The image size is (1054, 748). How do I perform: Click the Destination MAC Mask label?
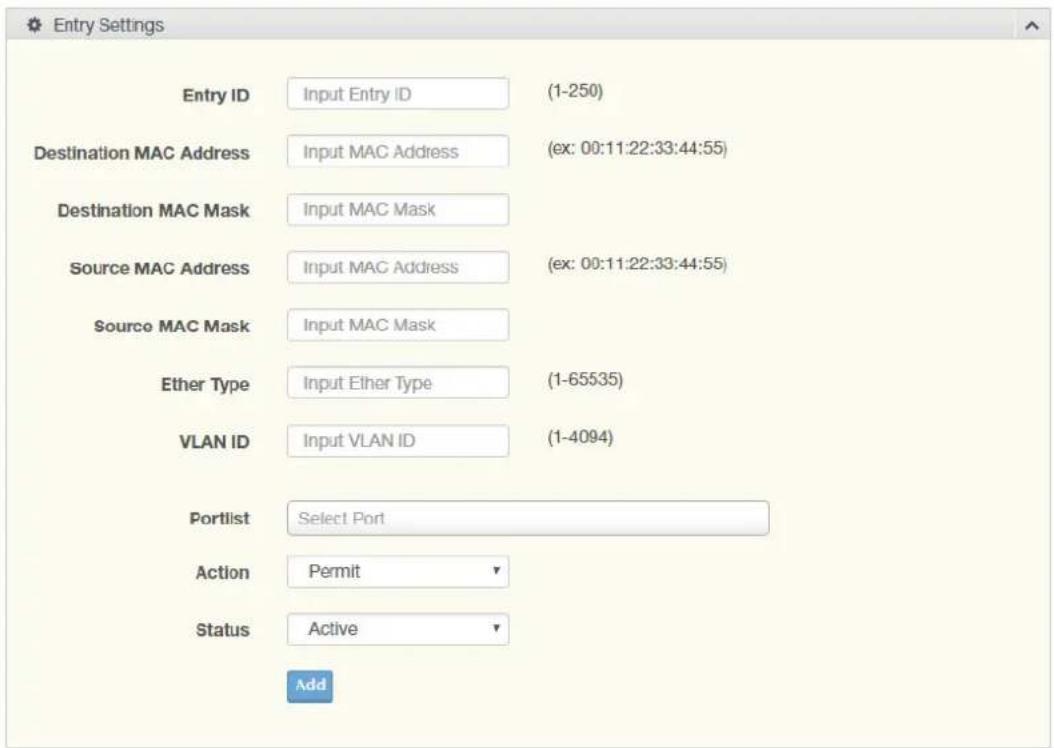coord(153,211)
